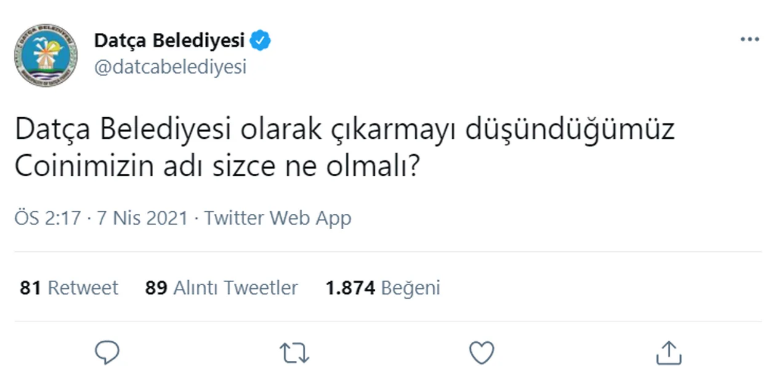Open the Twitter Web App source link
The image size is (775, 381).
coord(278,218)
